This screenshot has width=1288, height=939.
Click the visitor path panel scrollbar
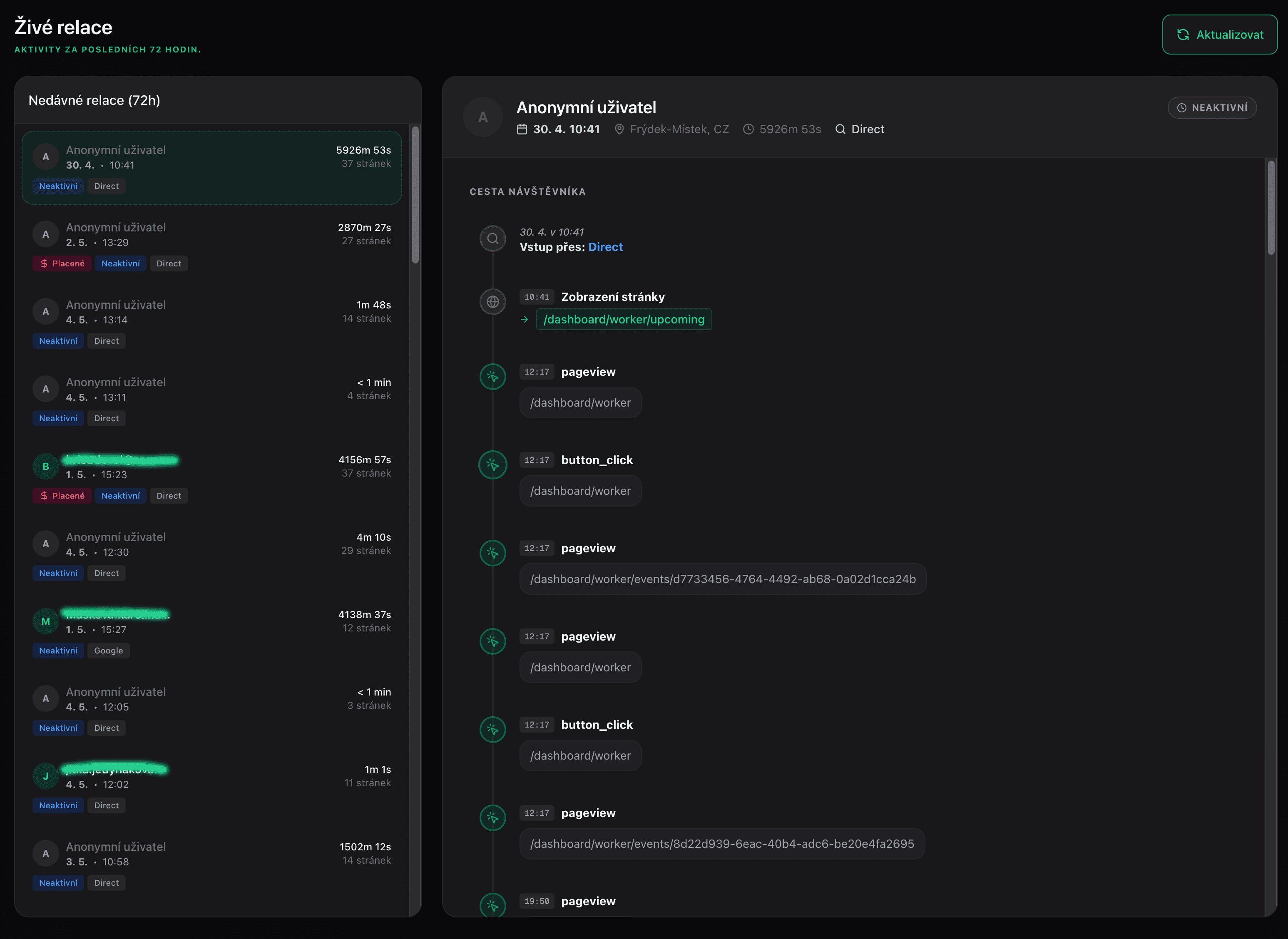click(1271, 208)
